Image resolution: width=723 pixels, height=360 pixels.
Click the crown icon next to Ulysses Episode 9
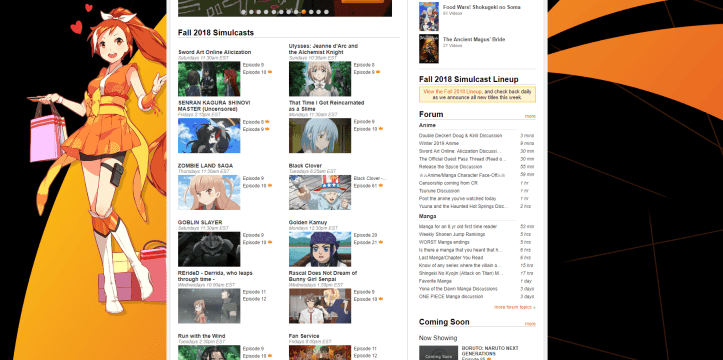click(x=378, y=72)
